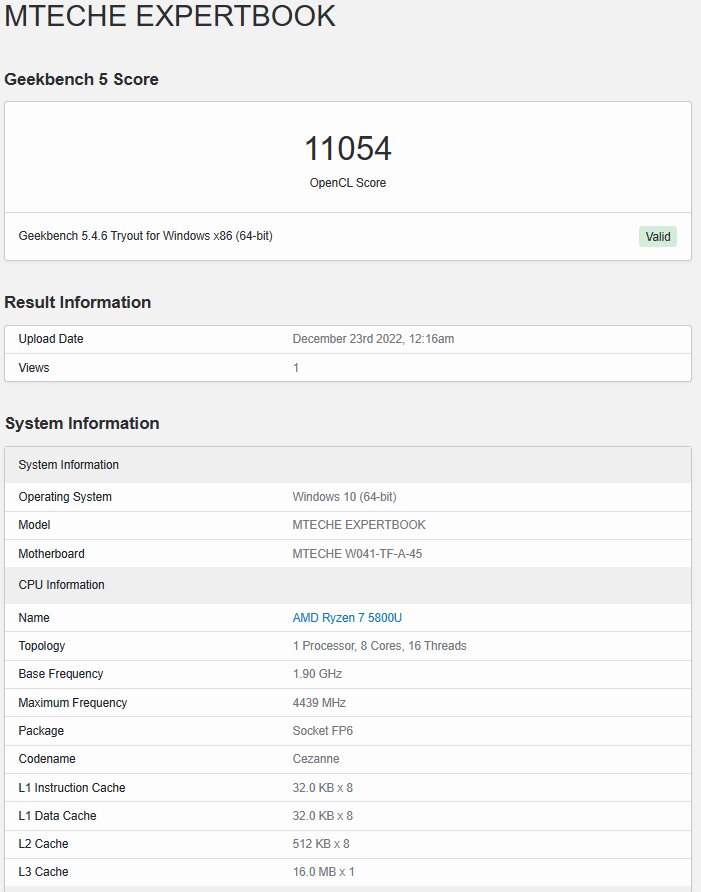Select the MTECHE W041-TF-A-45 motherboard value
Screen dimensions: 701x892
pos(357,554)
